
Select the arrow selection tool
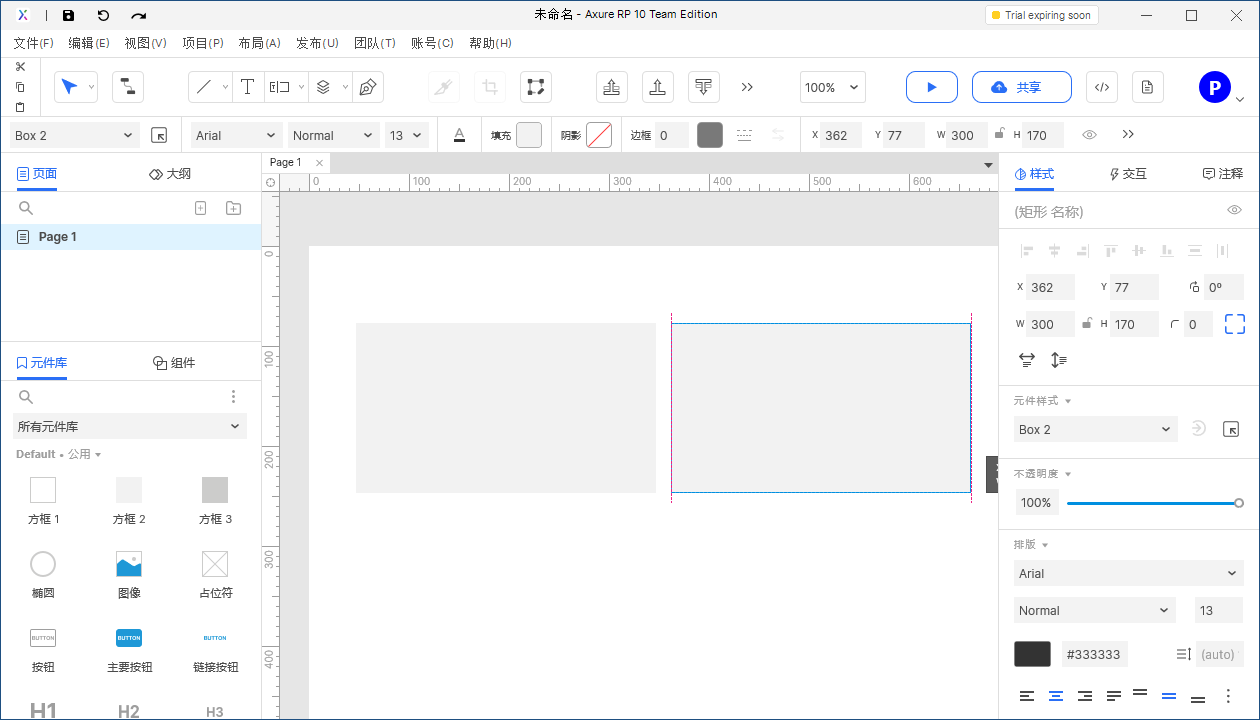point(69,87)
